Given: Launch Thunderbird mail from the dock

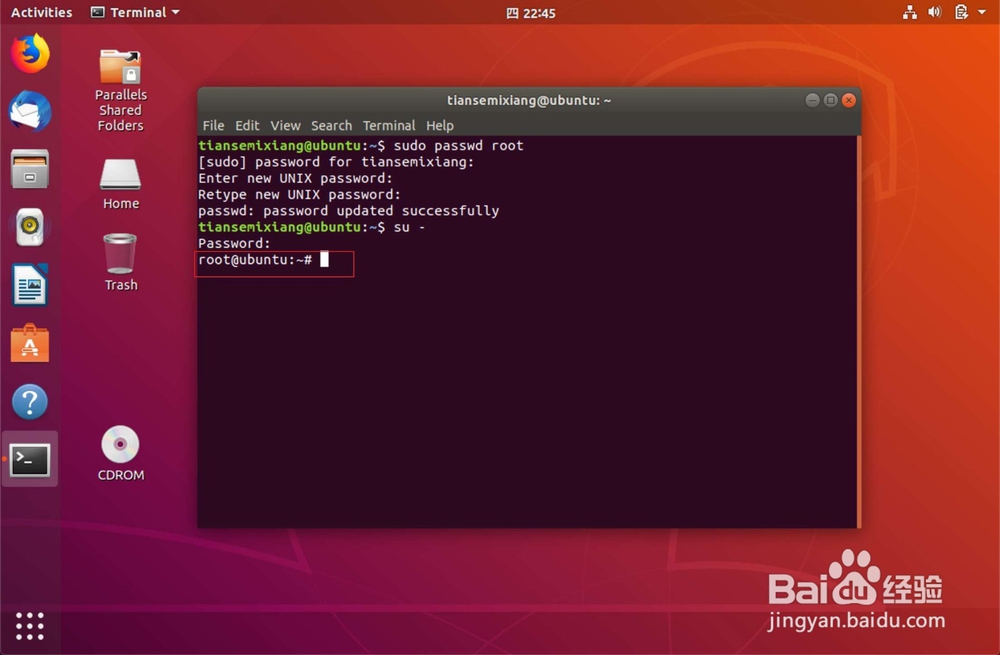Looking at the screenshot, I should (x=30, y=111).
